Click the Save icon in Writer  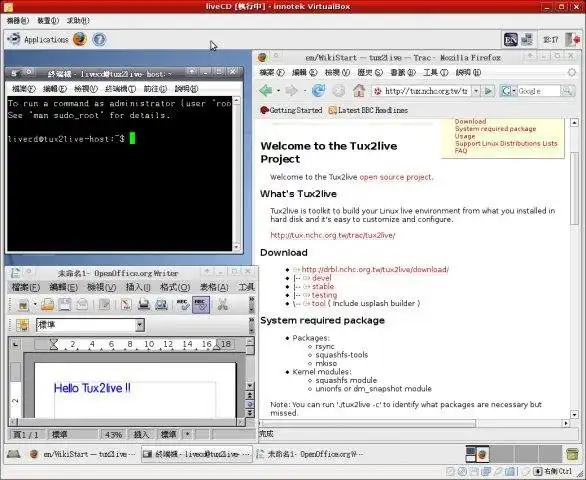coord(65,305)
